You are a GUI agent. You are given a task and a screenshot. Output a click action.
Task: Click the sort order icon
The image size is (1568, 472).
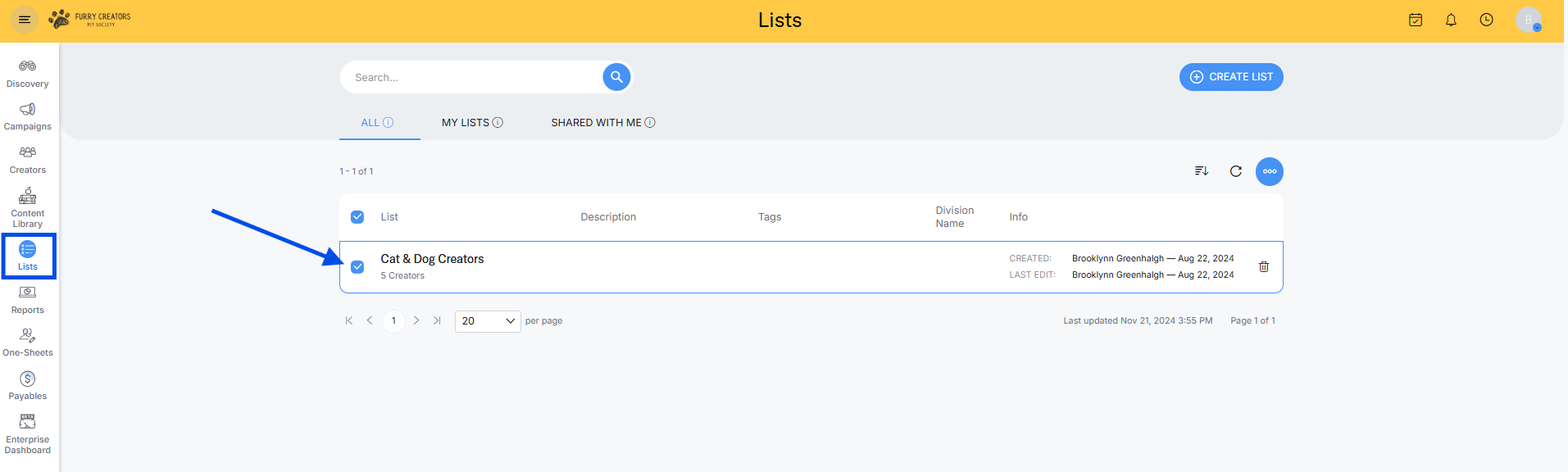[x=1202, y=171]
